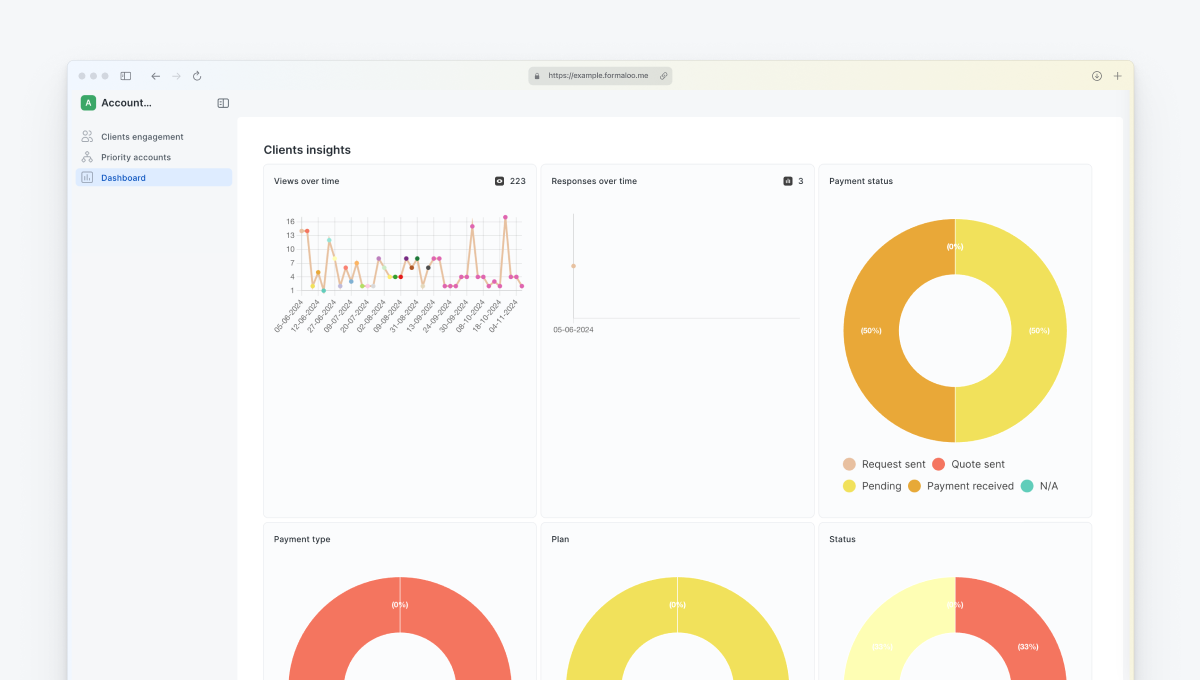Click the Payment status card title

(861, 181)
